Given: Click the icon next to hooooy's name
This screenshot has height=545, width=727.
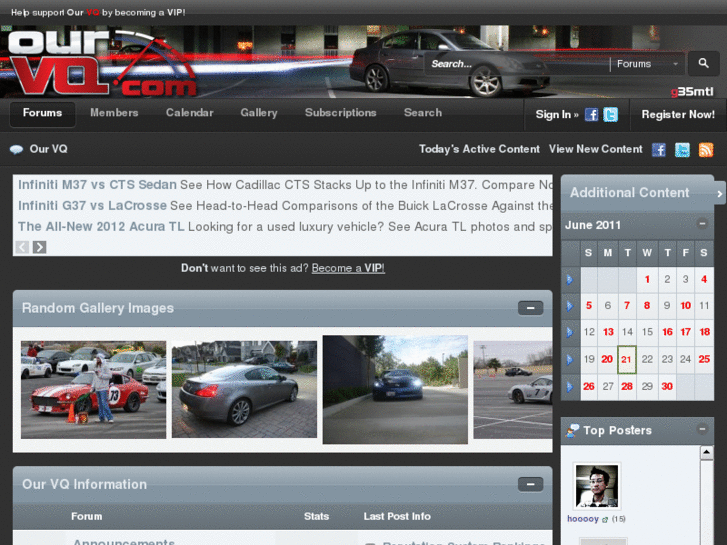Looking at the screenshot, I should coord(605,520).
